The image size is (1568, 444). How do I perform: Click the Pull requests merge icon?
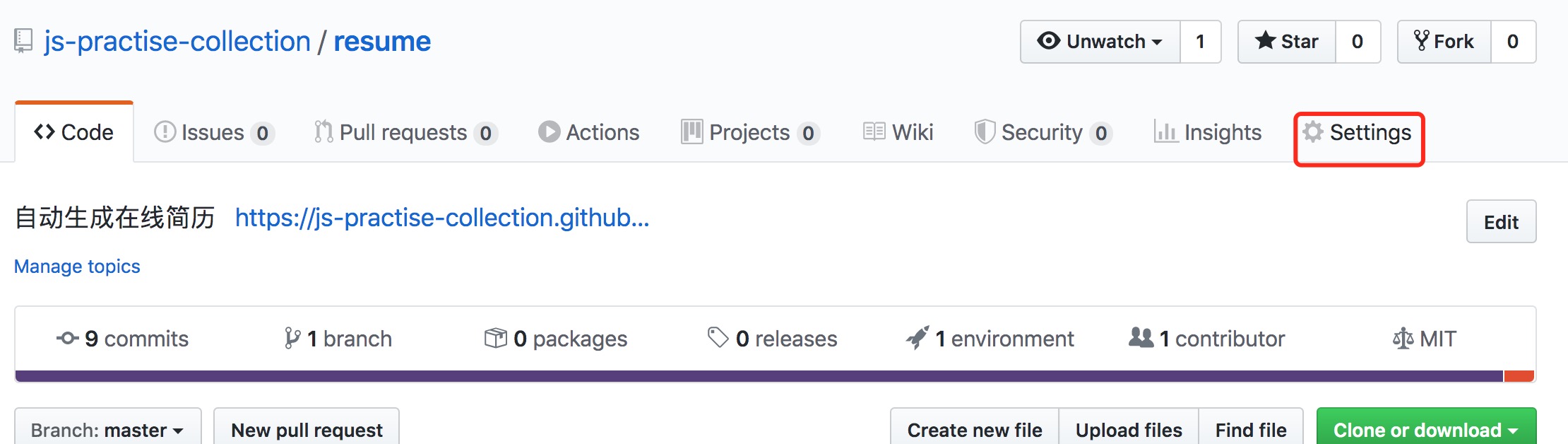[x=323, y=132]
